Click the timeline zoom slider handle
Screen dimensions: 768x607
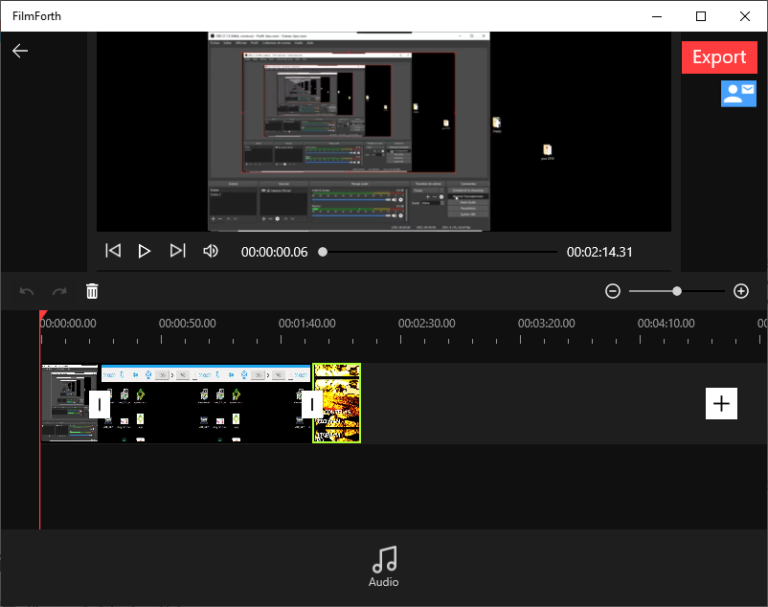coord(676,291)
